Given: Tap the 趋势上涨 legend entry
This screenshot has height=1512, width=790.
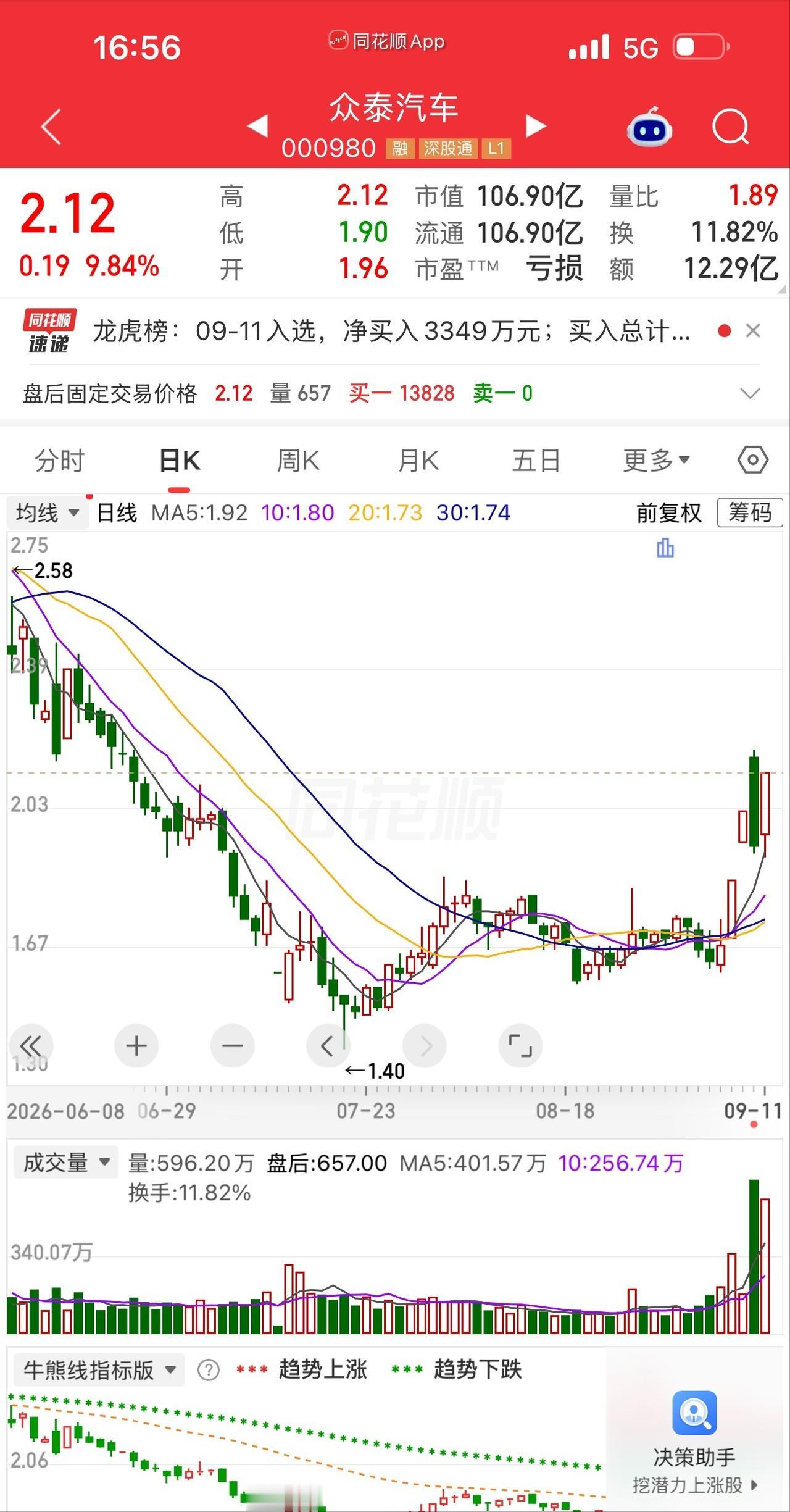Looking at the screenshot, I should click(302, 1369).
